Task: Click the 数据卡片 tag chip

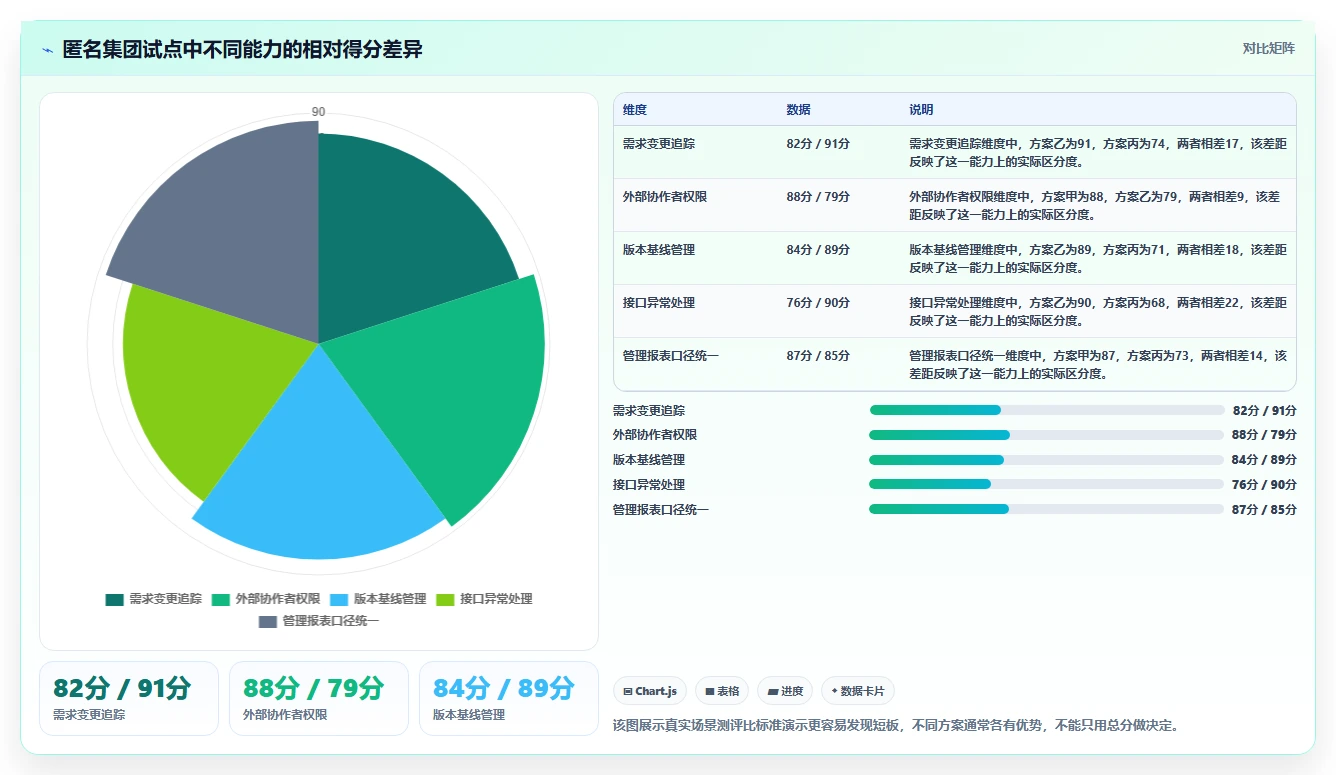Action: click(858, 691)
